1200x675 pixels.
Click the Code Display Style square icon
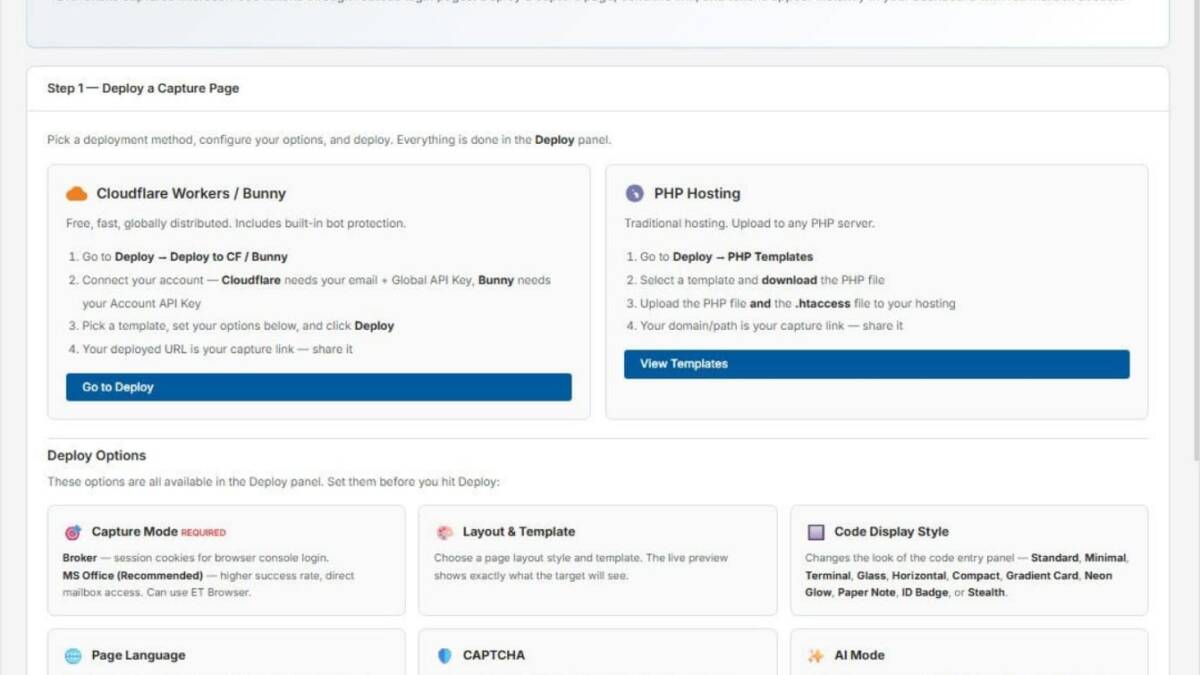(816, 533)
